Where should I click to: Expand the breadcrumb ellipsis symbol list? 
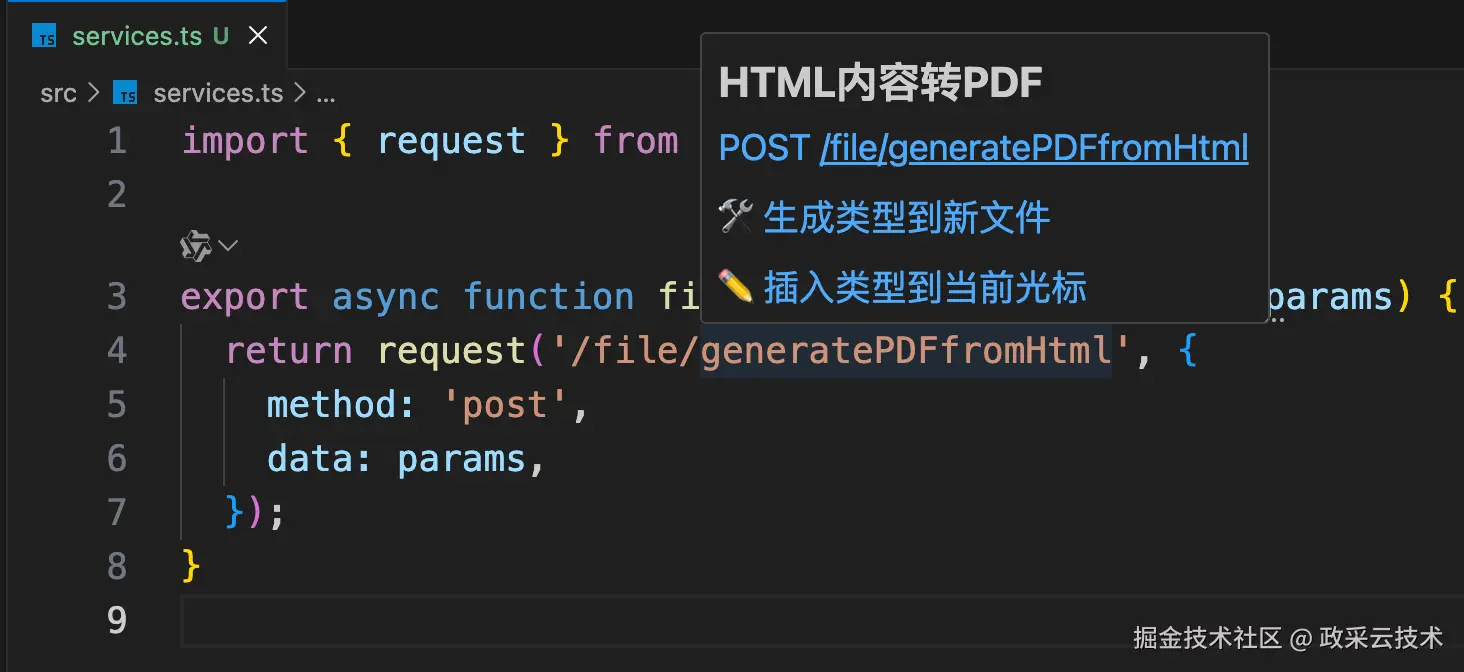coord(325,94)
